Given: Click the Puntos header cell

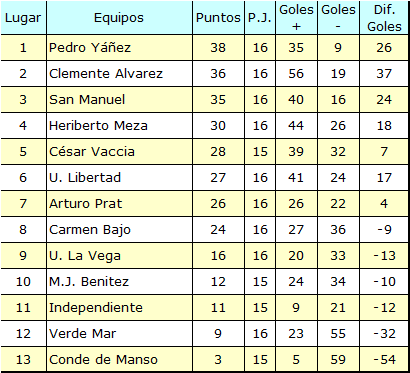Looking at the screenshot, I should [x=218, y=18].
